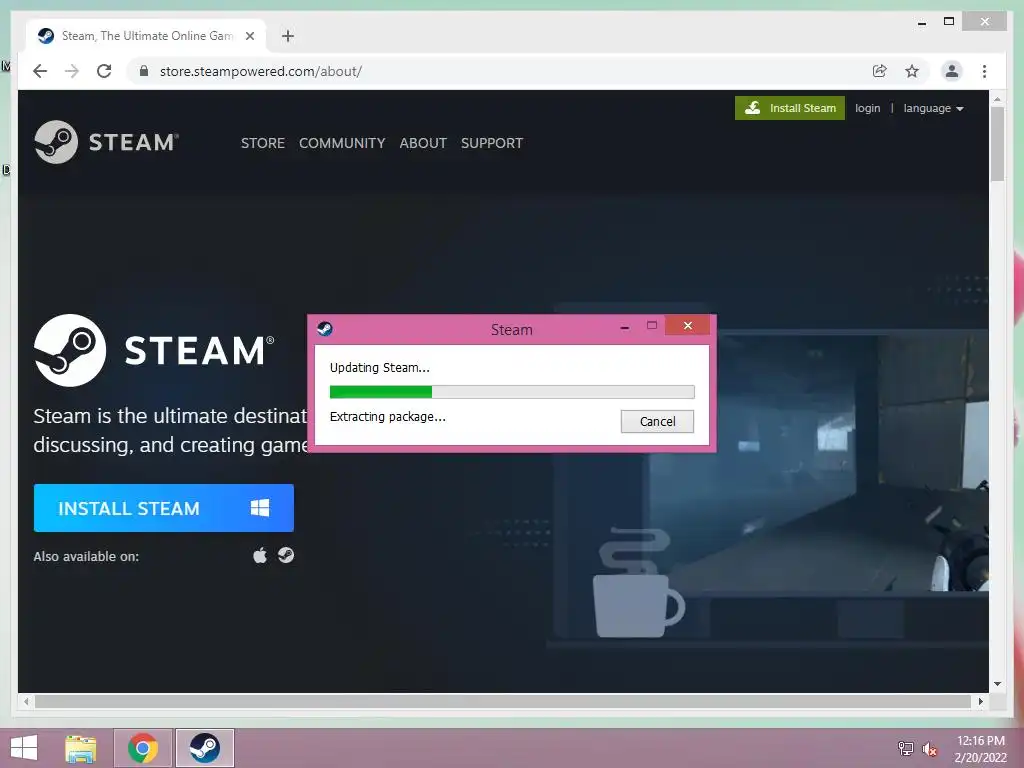Open the Chrome profile avatar
This screenshot has width=1024, height=768.
tap(952, 71)
